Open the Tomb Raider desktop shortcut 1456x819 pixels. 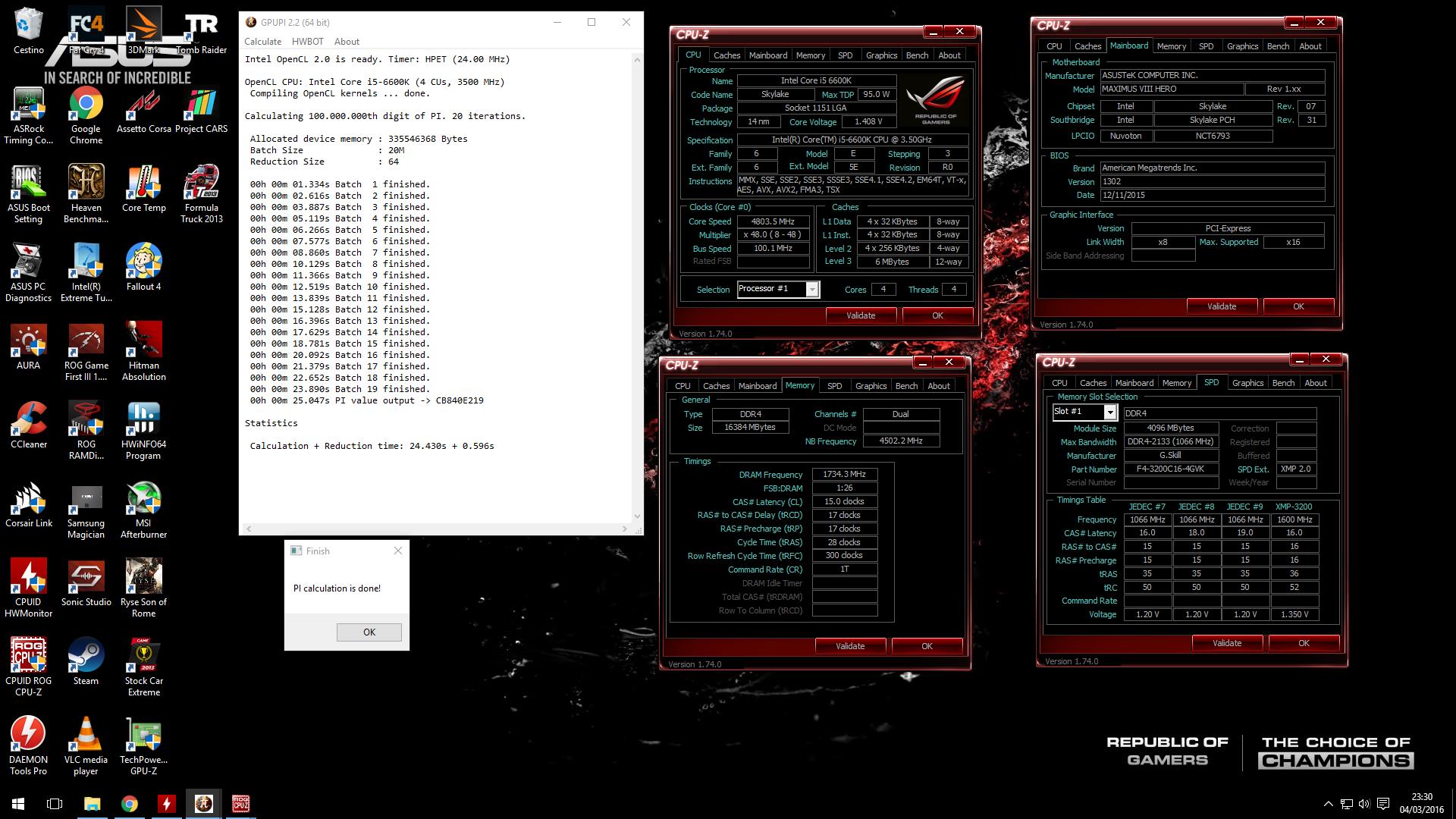click(202, 32)
